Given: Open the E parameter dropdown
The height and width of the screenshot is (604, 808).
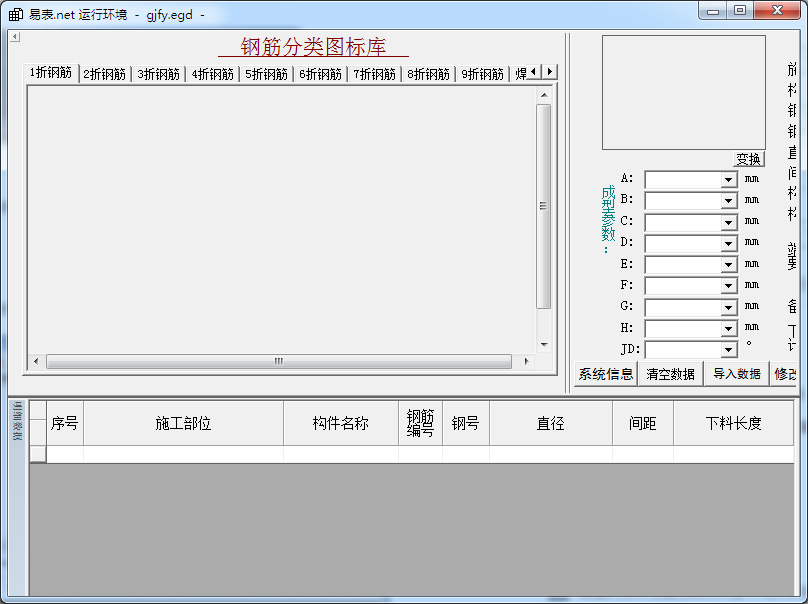Looking at the screenshot, I should [x=728, y=265].
